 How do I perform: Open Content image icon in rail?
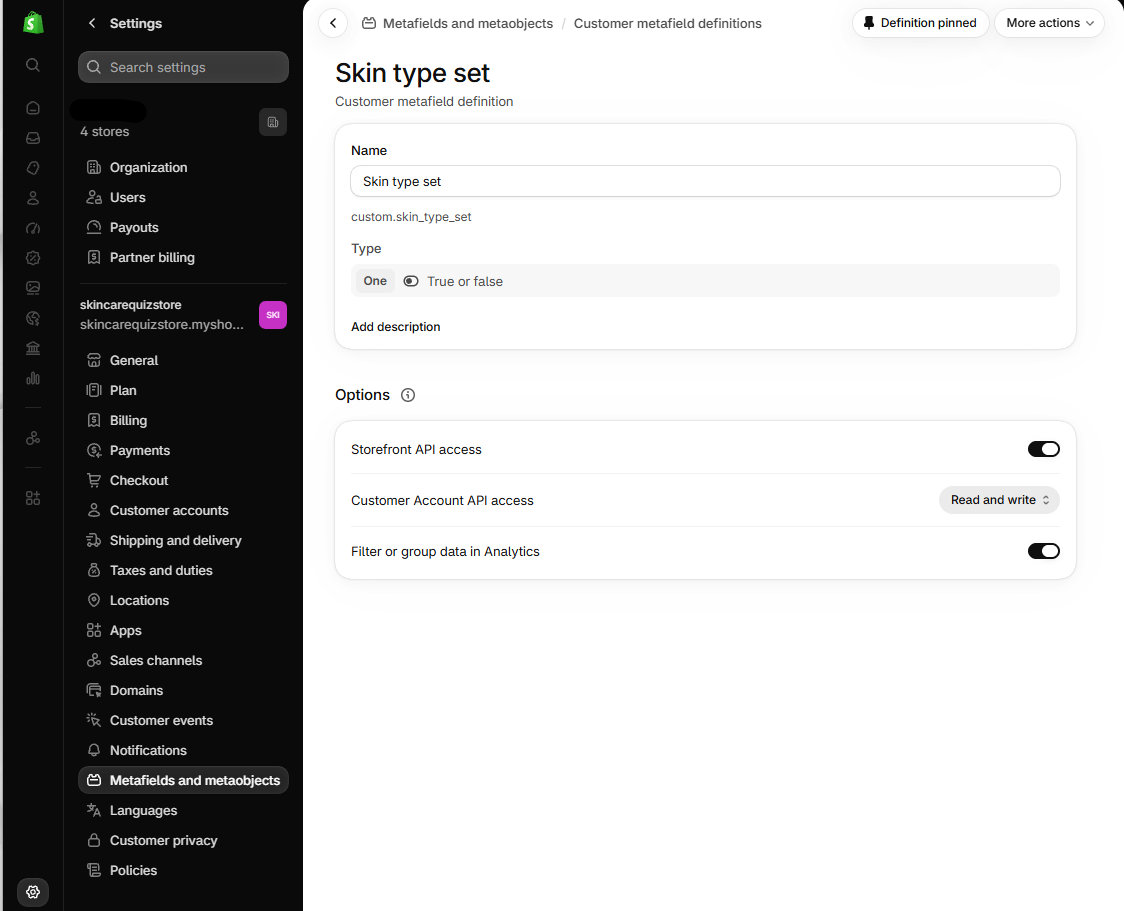click(x=33, y=288)
